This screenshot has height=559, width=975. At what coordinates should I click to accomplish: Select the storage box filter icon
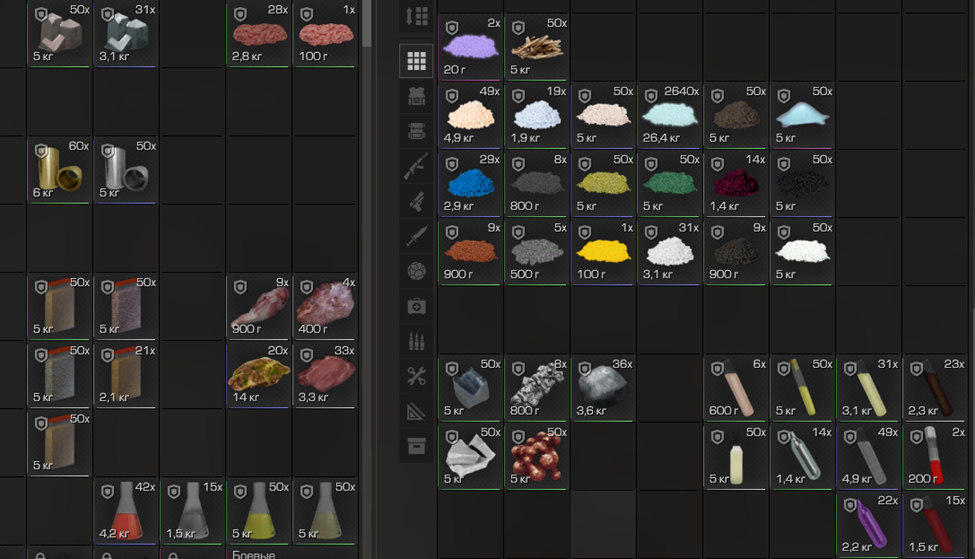click(x=416, y=445)
